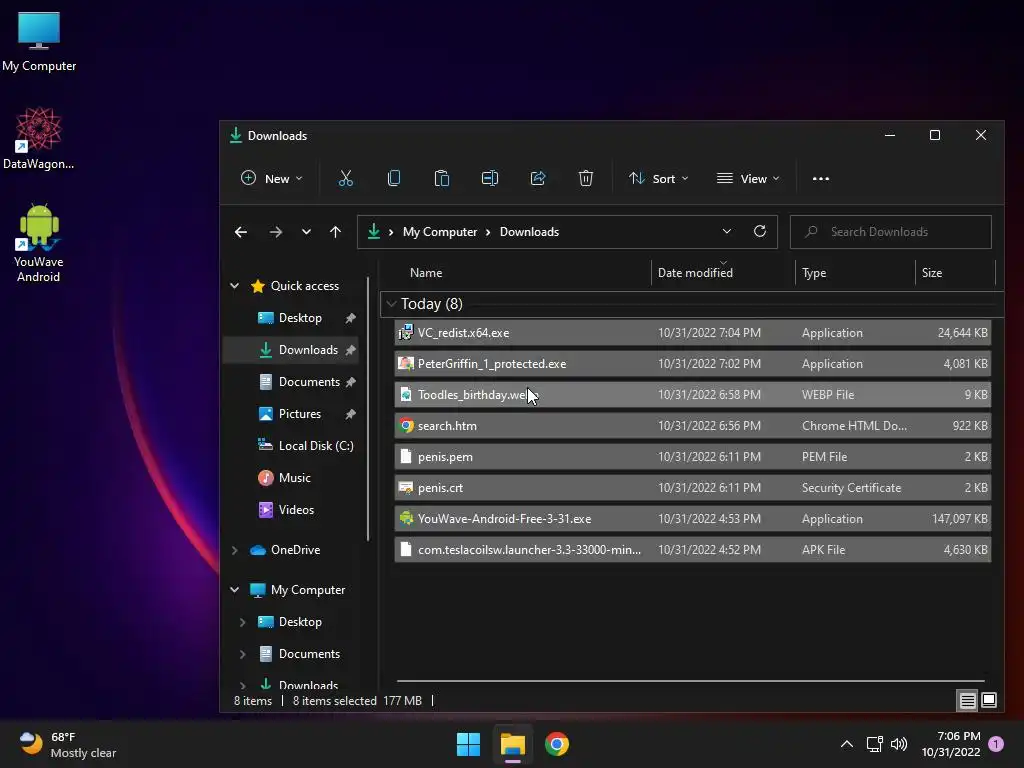Open My Computer desktop icon
Viewport: 1024px width, 768px height.
pos(39,42)
